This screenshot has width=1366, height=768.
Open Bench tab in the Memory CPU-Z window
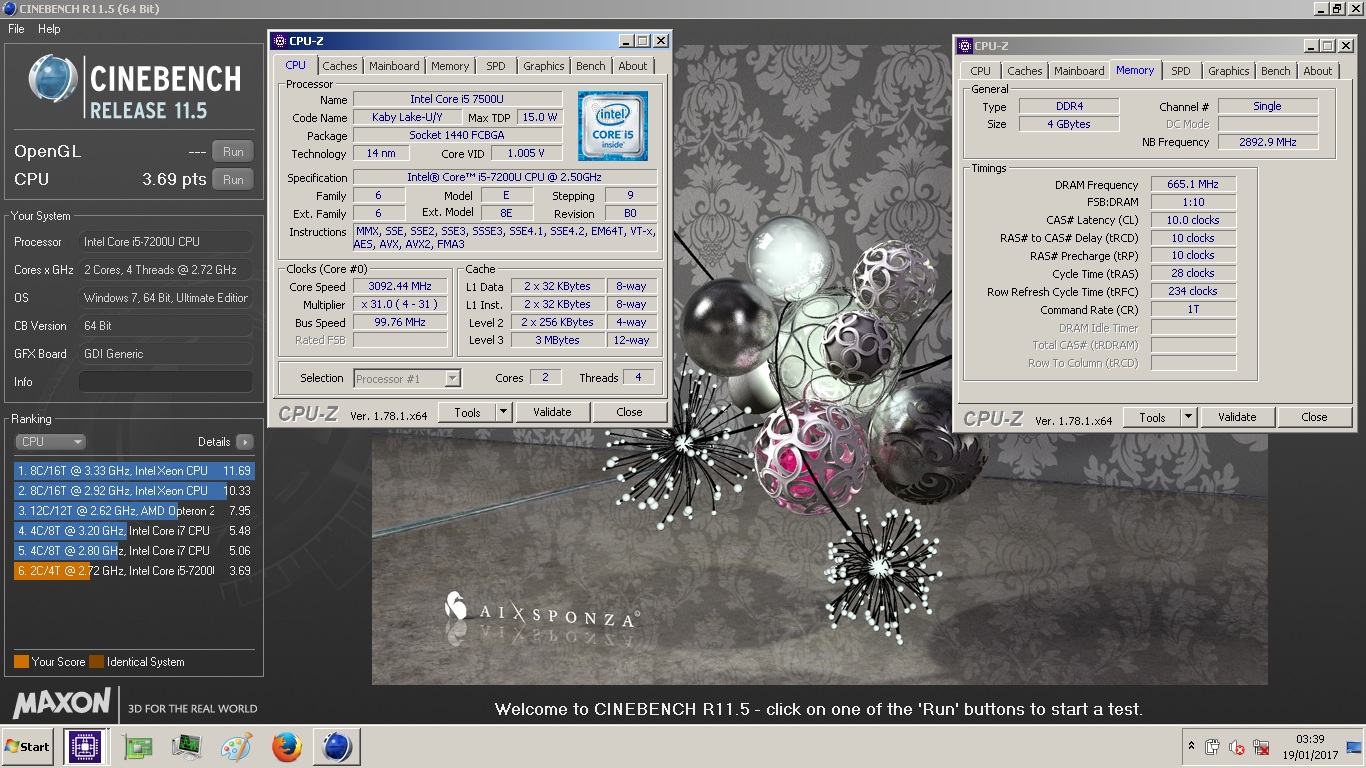click(x=1276, y=71)
